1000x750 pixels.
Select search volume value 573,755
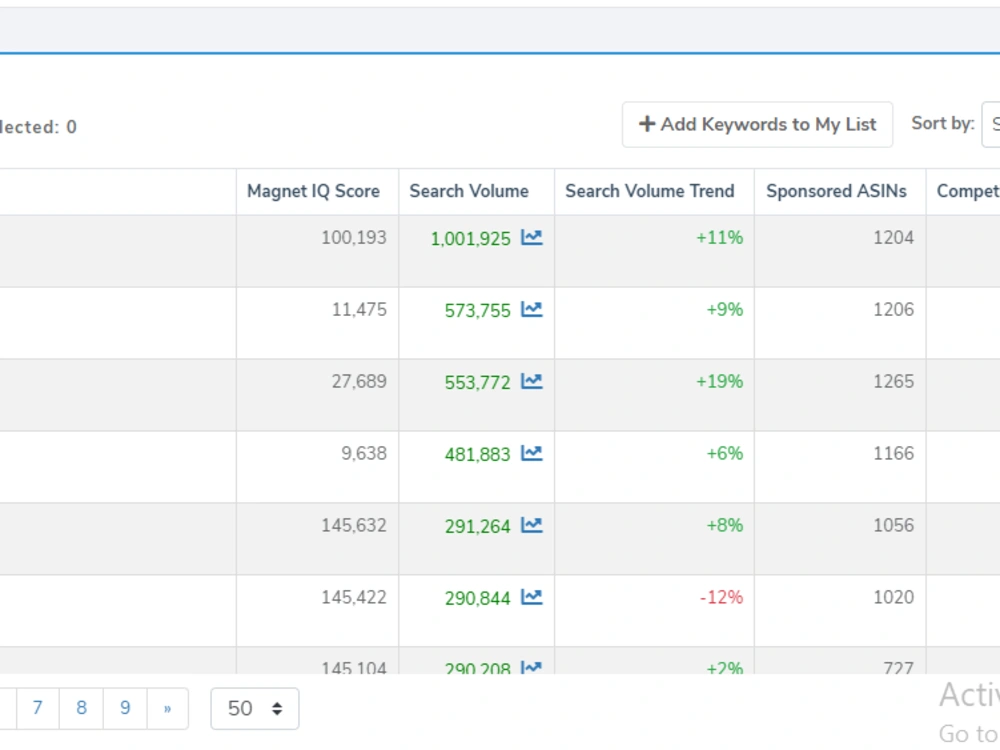click(478, 311)
